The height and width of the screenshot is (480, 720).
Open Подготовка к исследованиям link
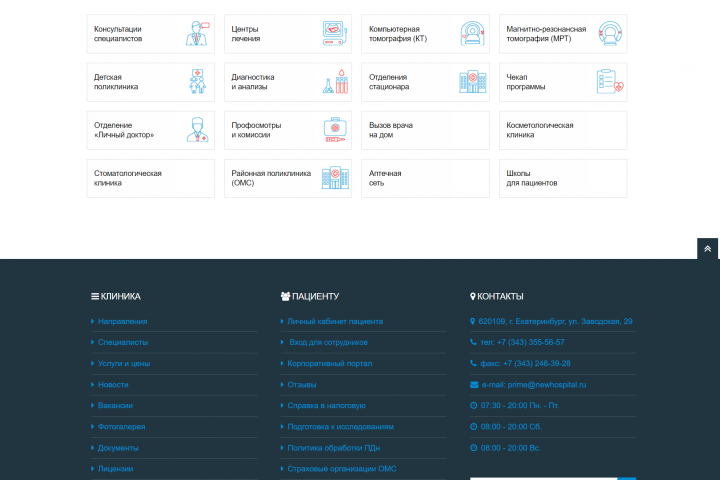pos(340,427)
